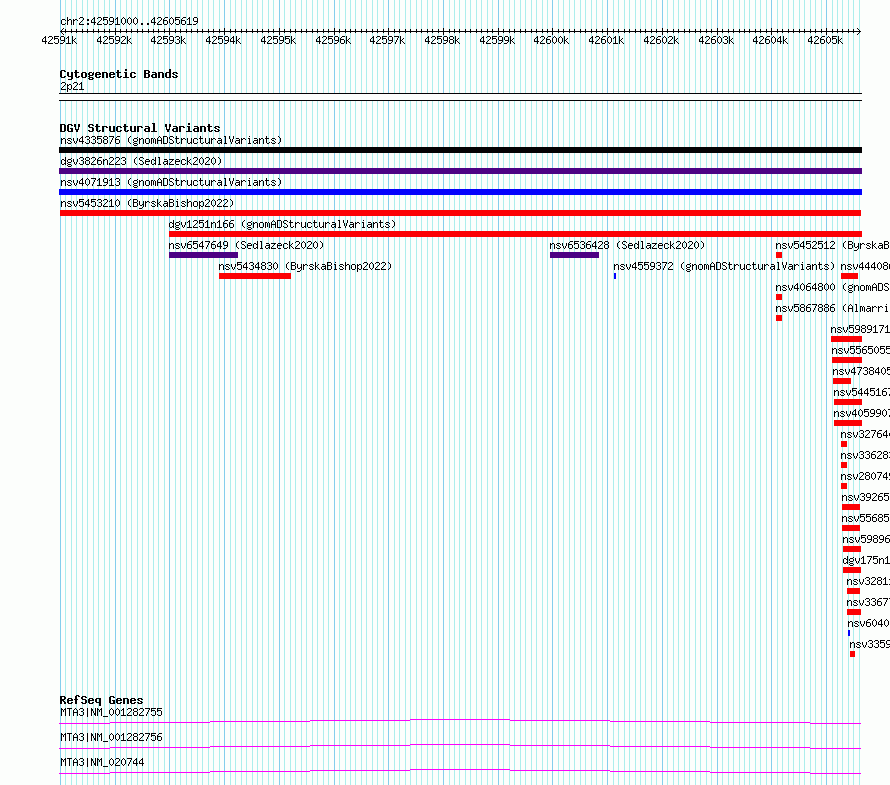Click the 42605k ruler tick label
This screenshot has width=890, height=785.
(x=825, y=40)
